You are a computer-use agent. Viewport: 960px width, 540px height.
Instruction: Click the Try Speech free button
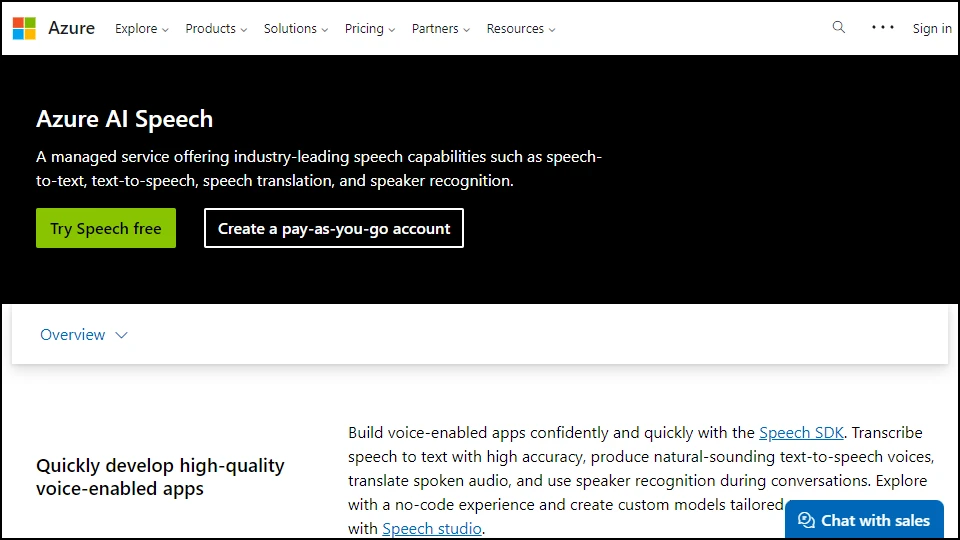pos(106,228)
